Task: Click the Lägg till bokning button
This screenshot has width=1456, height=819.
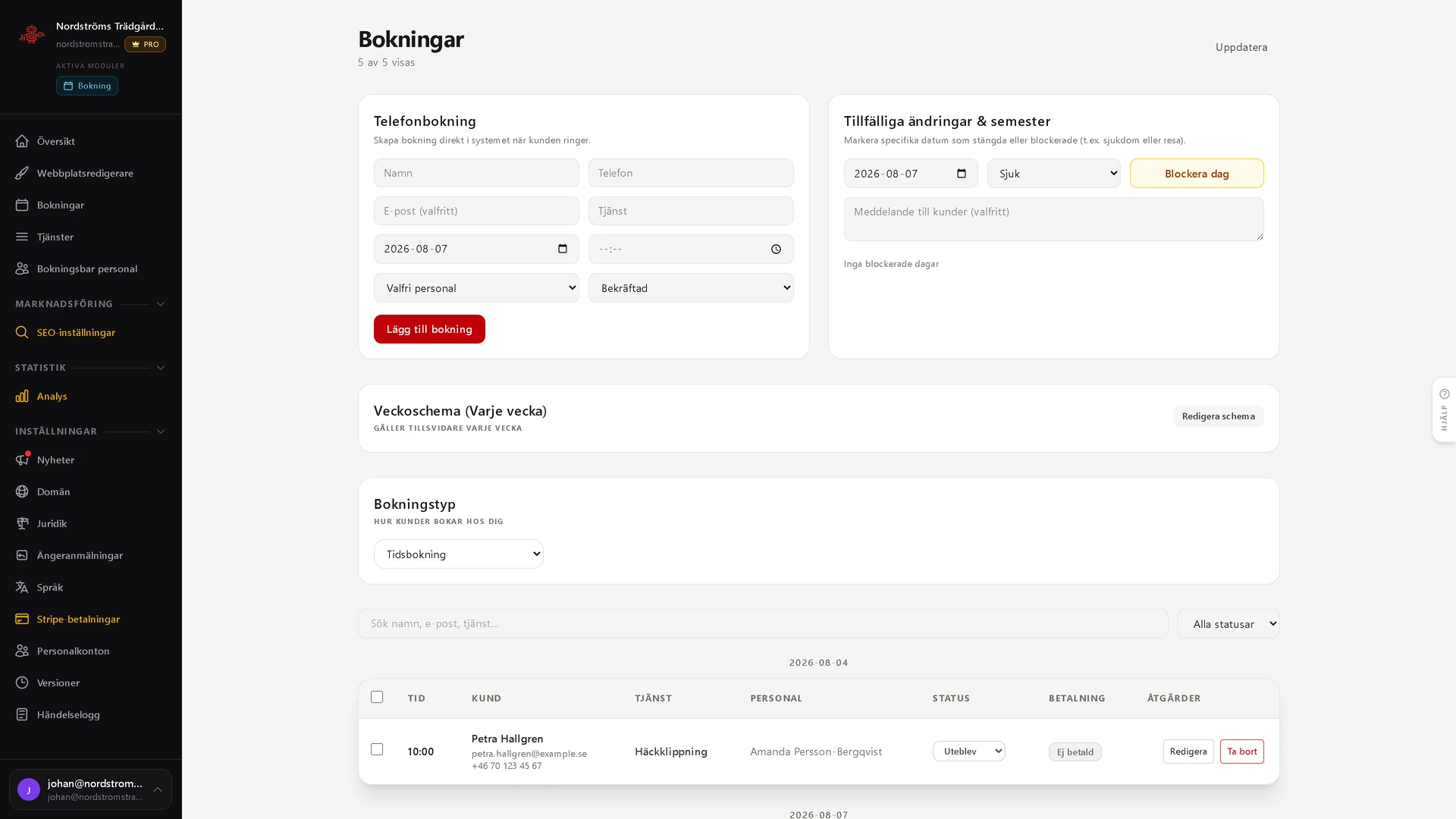Action: [x=429, y=329]
